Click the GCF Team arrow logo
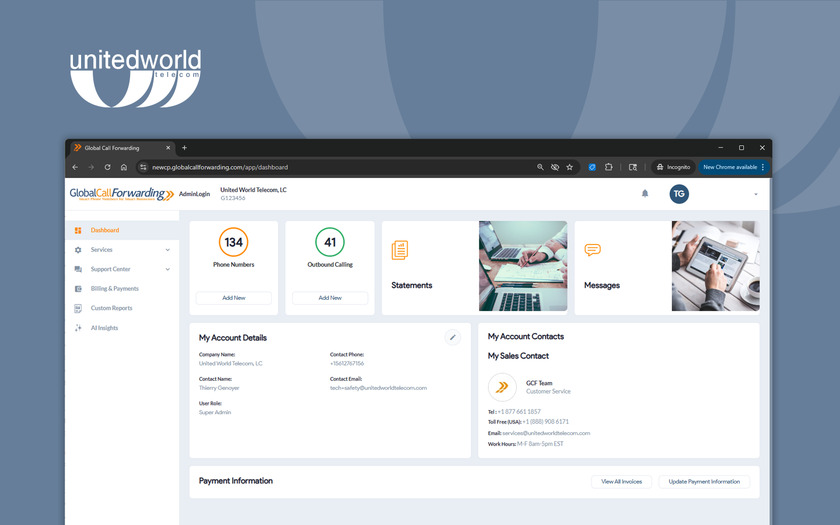 click(x=502, y=387)
